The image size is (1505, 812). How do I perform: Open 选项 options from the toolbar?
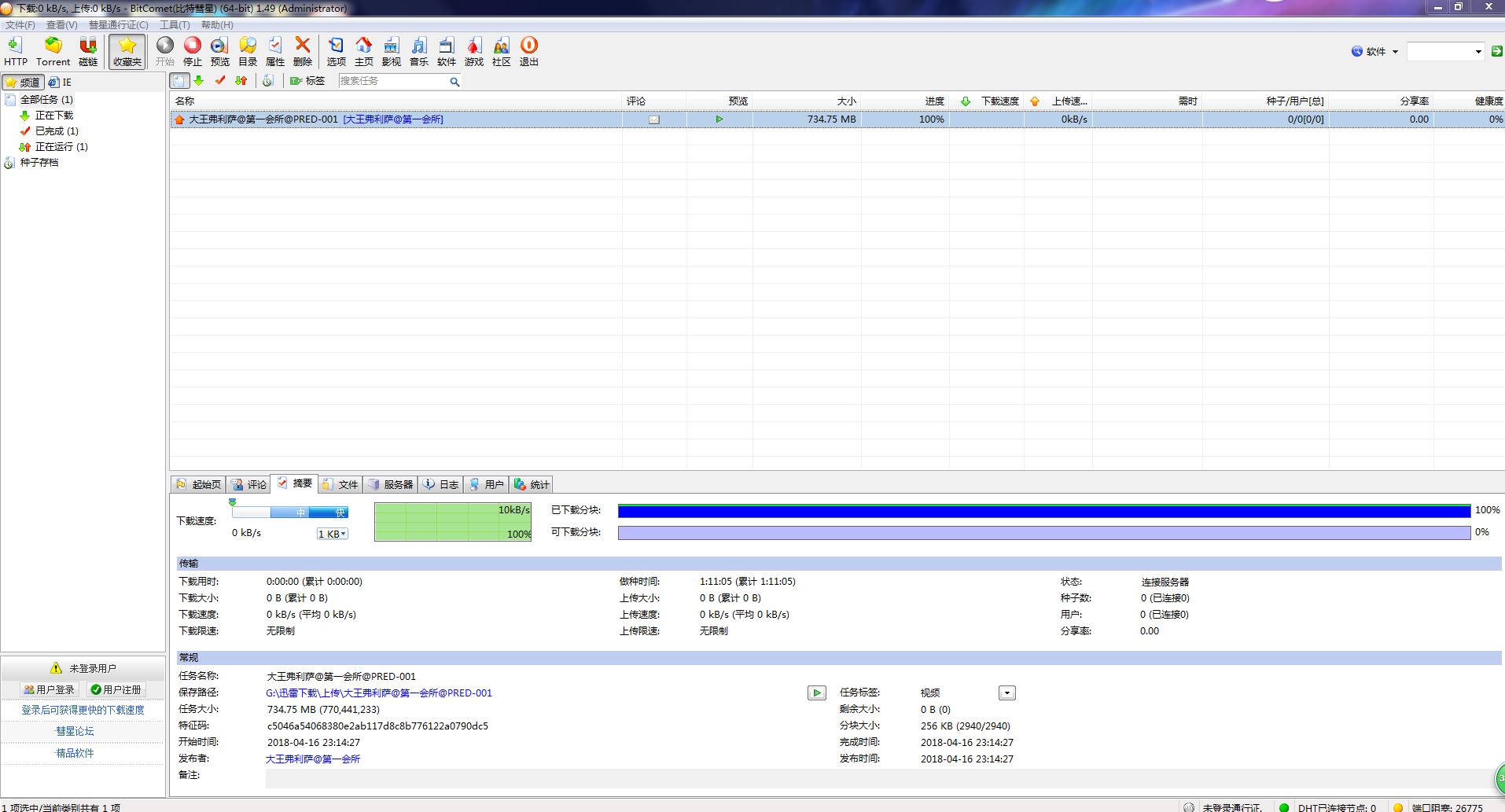[336, 51]
